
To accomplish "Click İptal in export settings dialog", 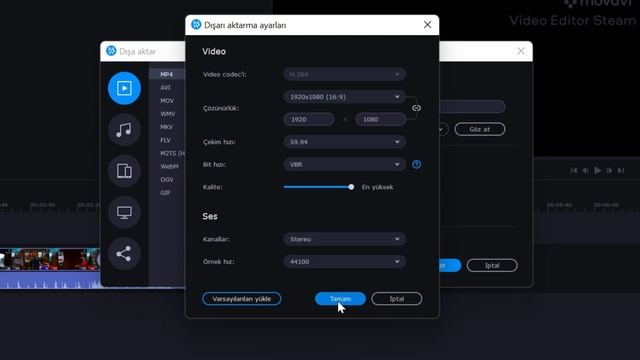I will pos(396,299).
